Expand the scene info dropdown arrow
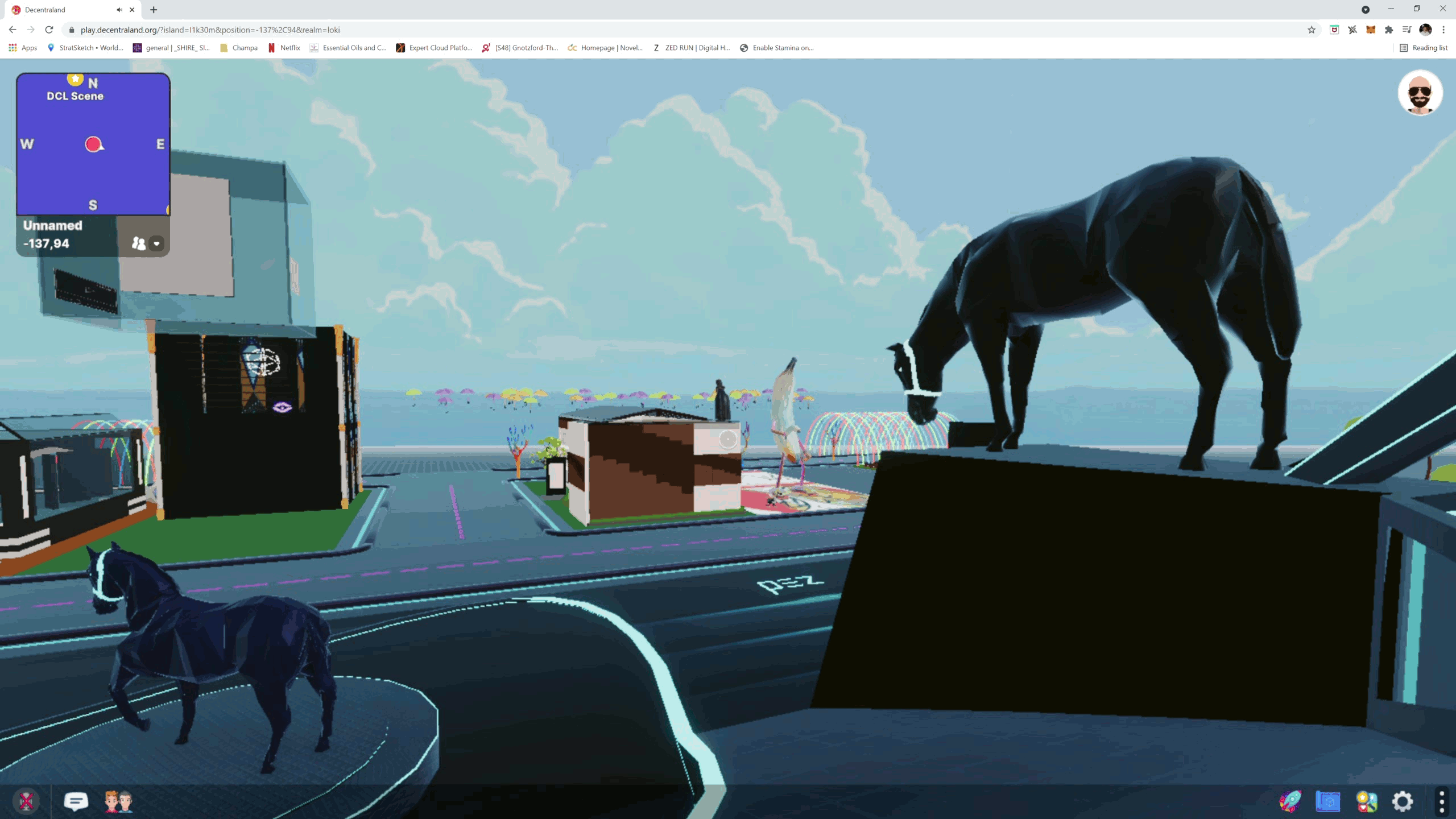This screenshot has height=819, width=1456. tap(156, 244)
